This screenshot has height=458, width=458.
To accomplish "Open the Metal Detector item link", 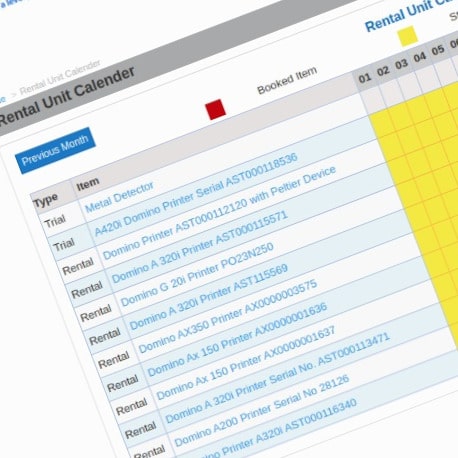I will (119, 197).
